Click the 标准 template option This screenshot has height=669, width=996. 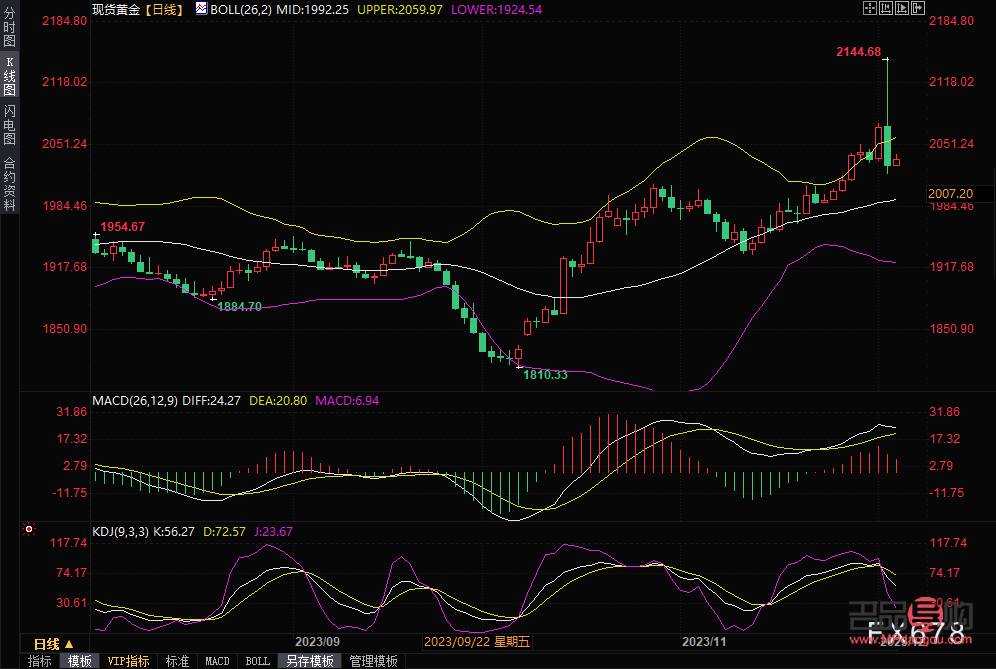click(x=178, y=661)
